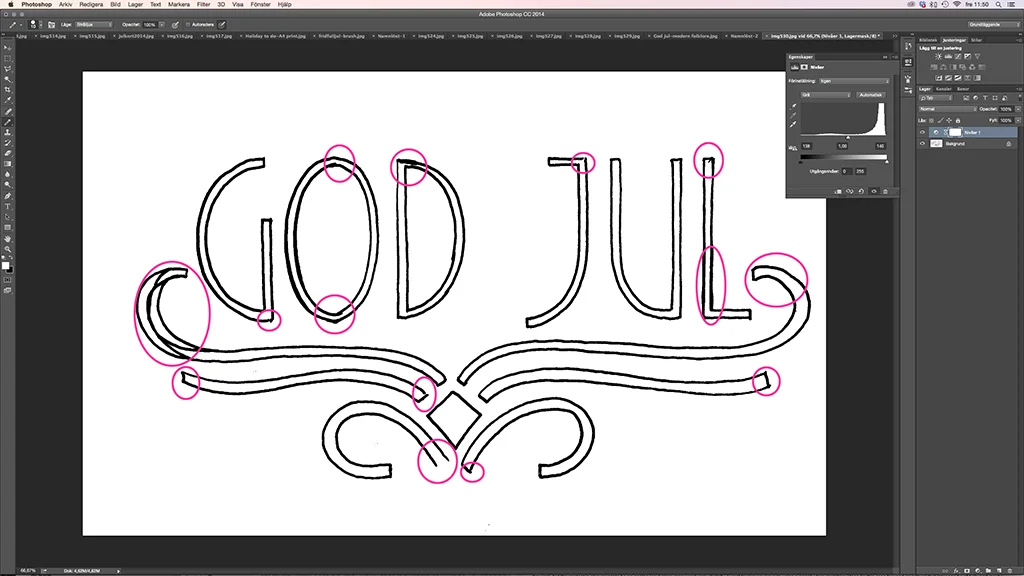The image size is (1024, 576).
Task: Select the Gradient tool
Action: coord(8,163)
